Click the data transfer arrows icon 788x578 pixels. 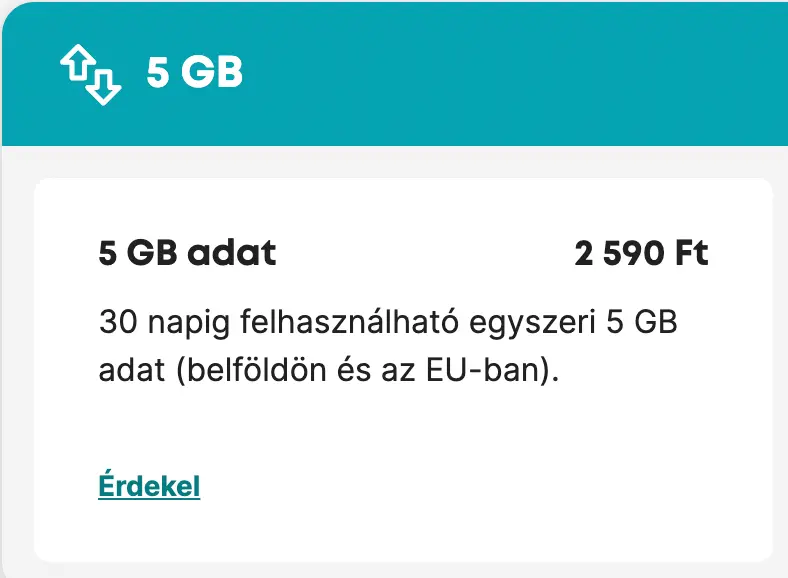(x=90, y=75)
